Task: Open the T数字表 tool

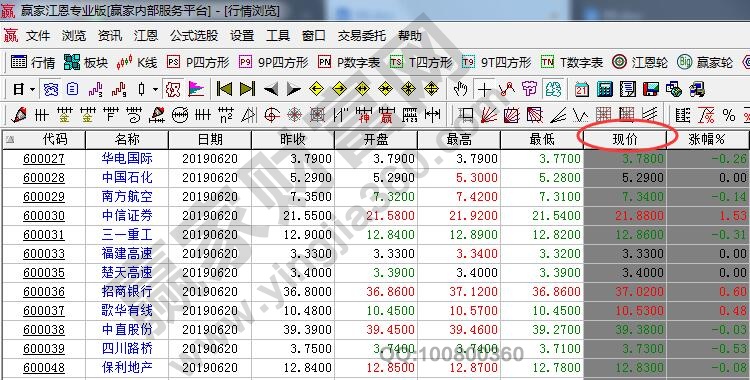Action: click(572, 62)
